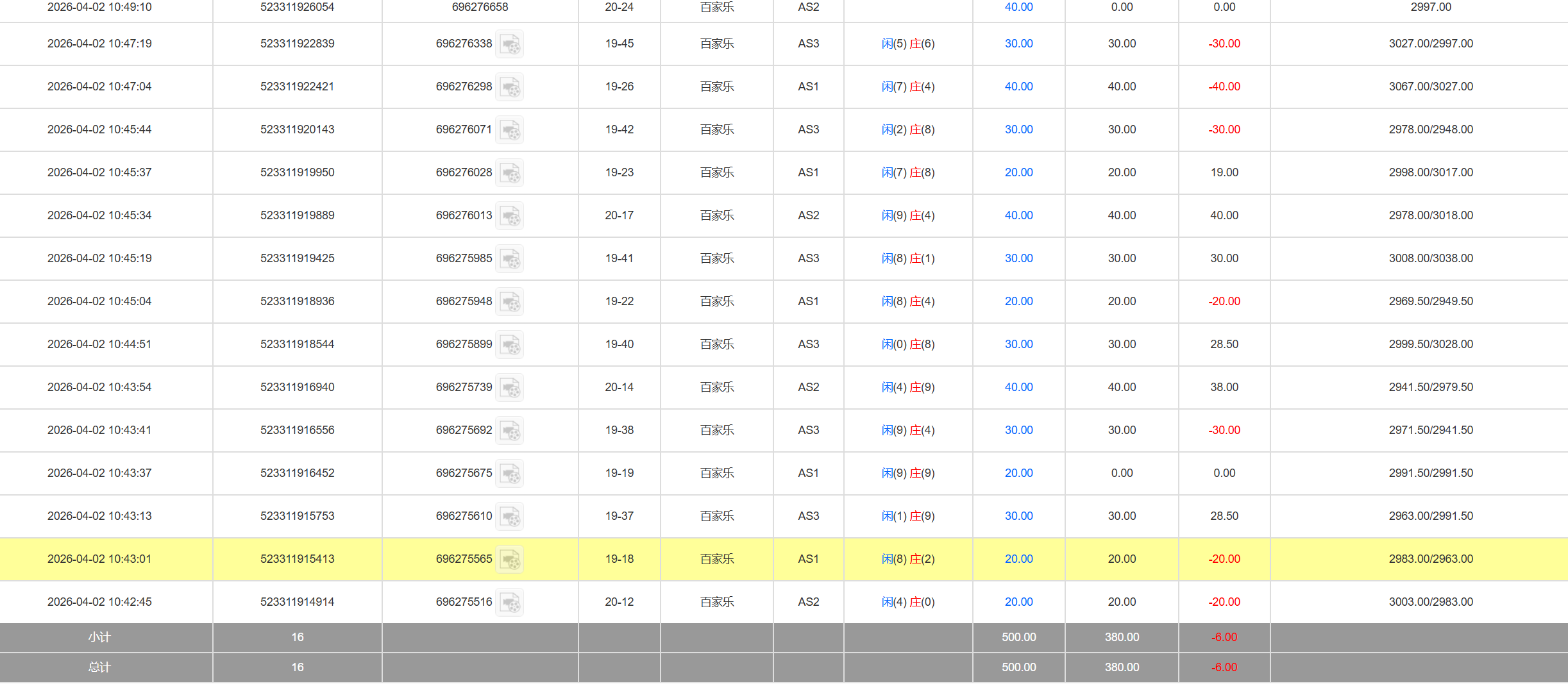Open the 闲(5) 庄(6) result link

(x=907, y=44)
